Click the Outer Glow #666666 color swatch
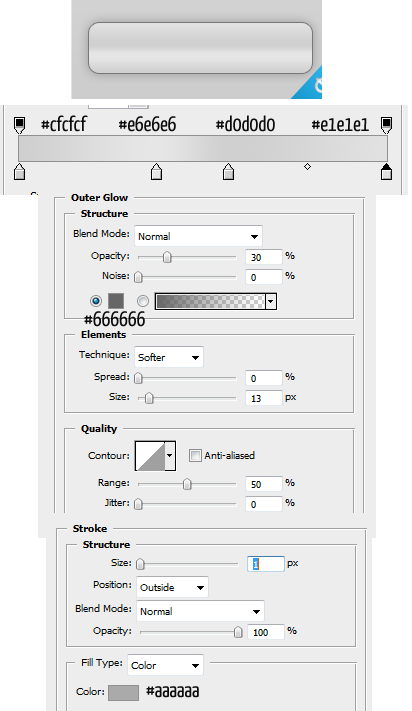Viewport: 412px width, 711px height. [116, 301]
